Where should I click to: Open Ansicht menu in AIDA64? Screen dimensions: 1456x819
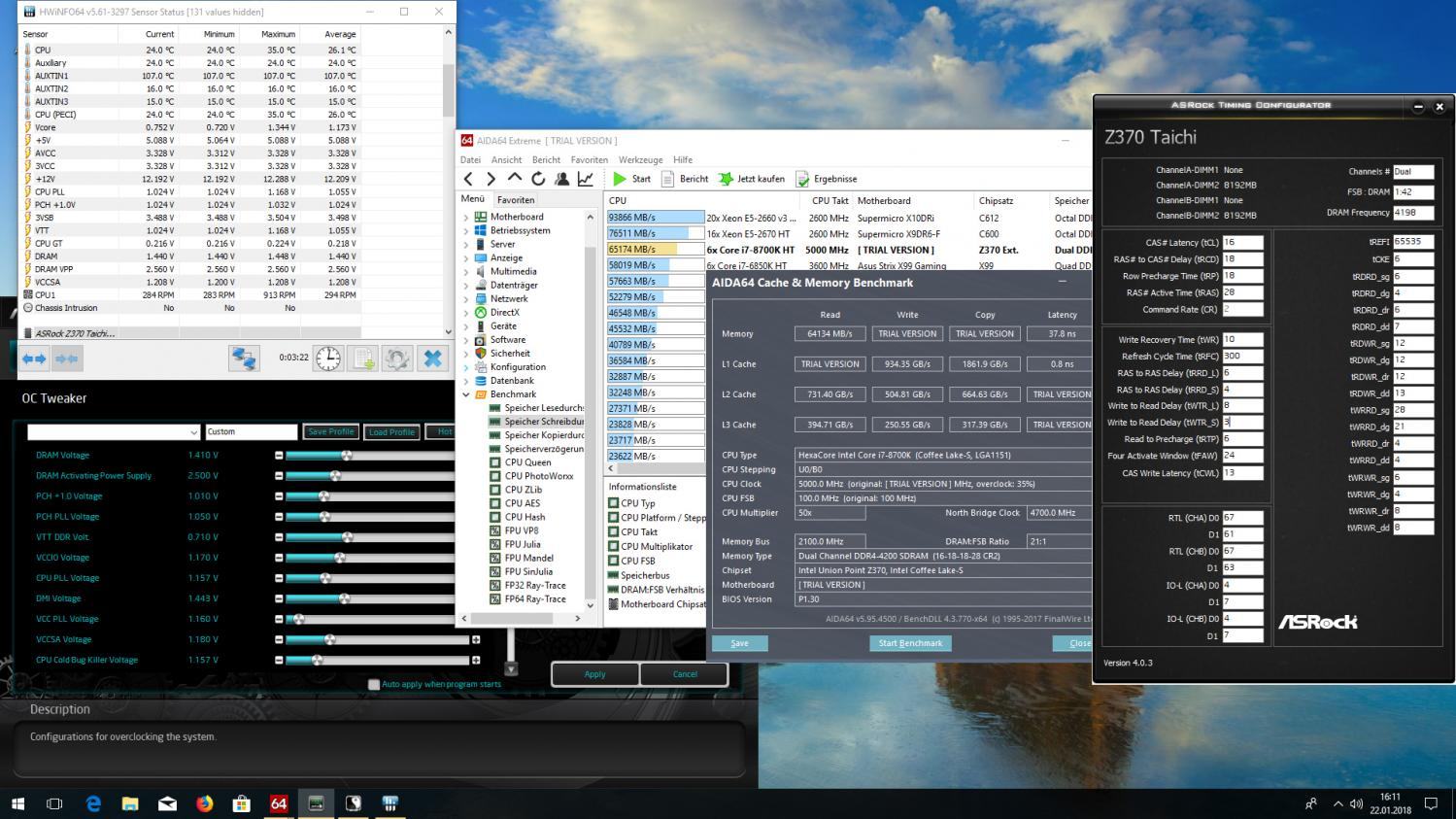[506, 159]
